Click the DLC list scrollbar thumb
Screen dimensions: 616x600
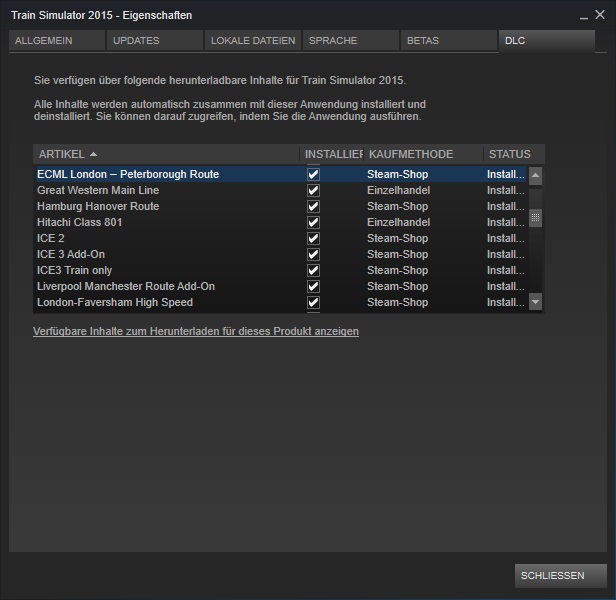coord(535,218)
